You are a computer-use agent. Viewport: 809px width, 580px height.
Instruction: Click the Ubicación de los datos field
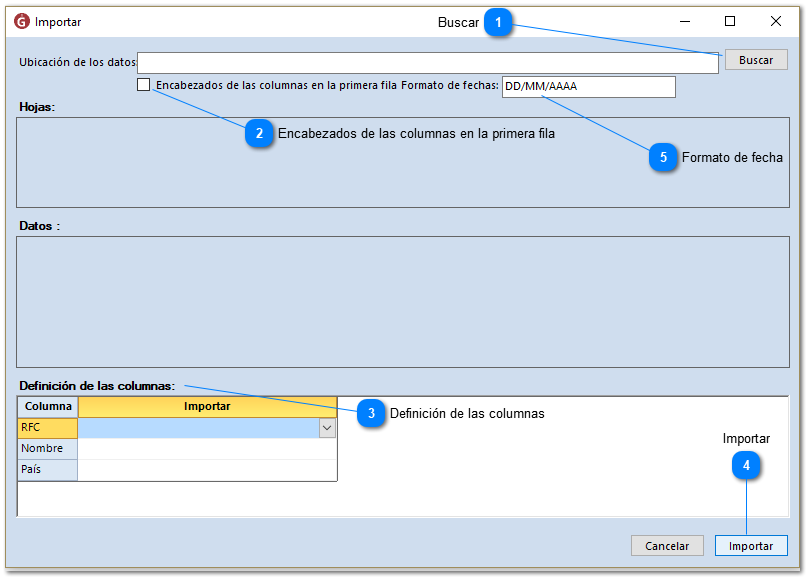427,62
